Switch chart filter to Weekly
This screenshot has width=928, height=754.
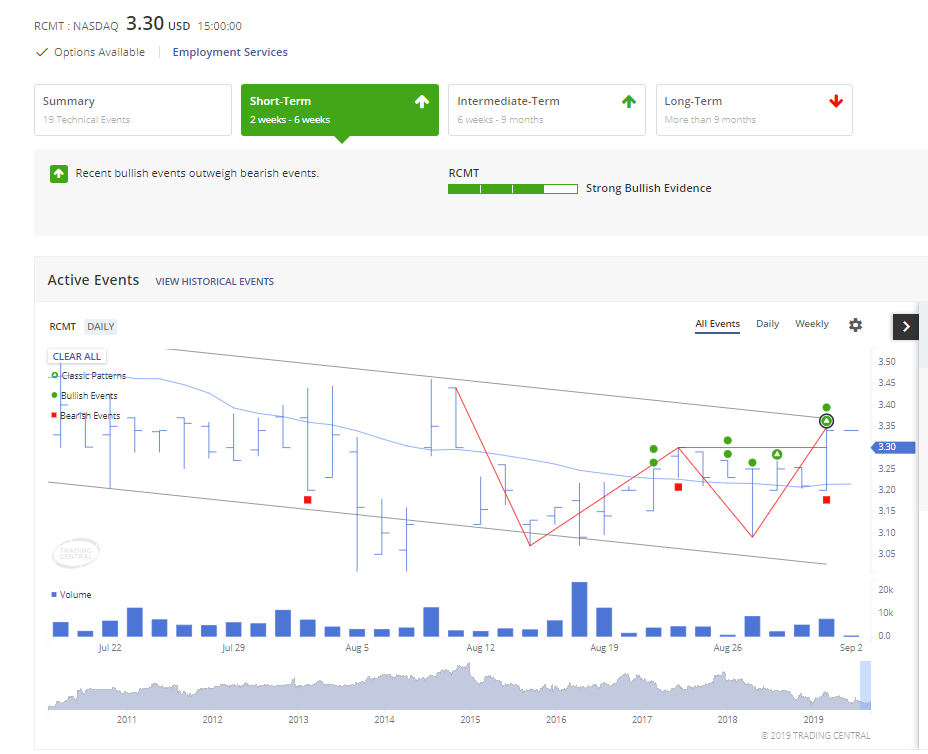coord(812,324)
